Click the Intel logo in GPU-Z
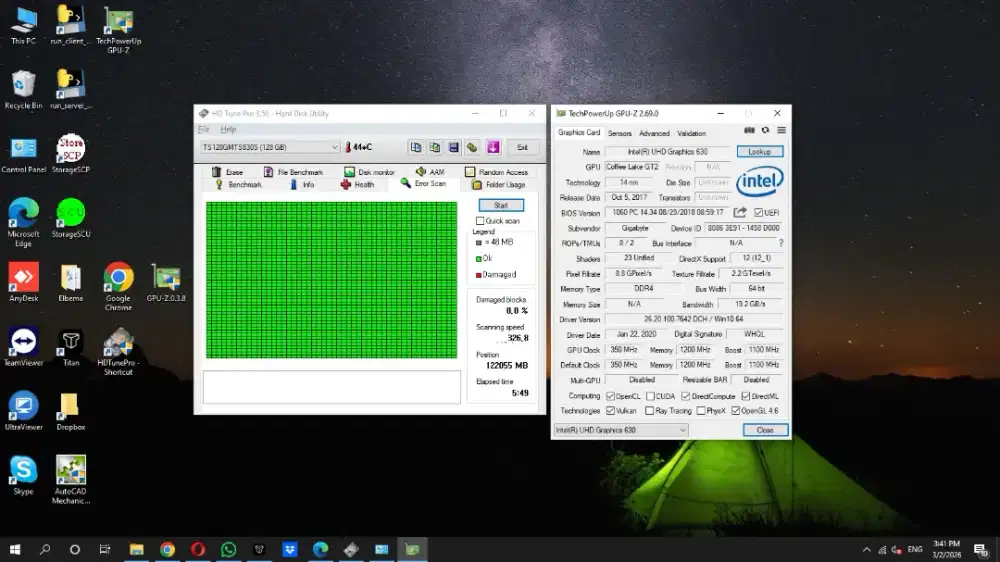 click(760, 182)
